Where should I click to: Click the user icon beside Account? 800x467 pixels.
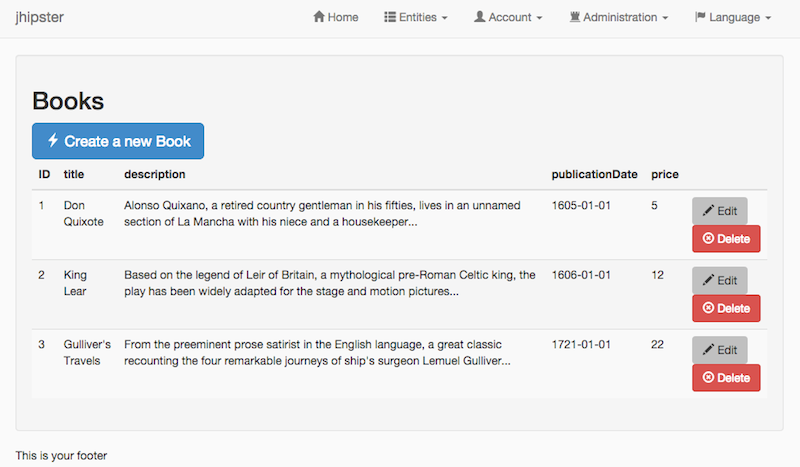point(480,17)
